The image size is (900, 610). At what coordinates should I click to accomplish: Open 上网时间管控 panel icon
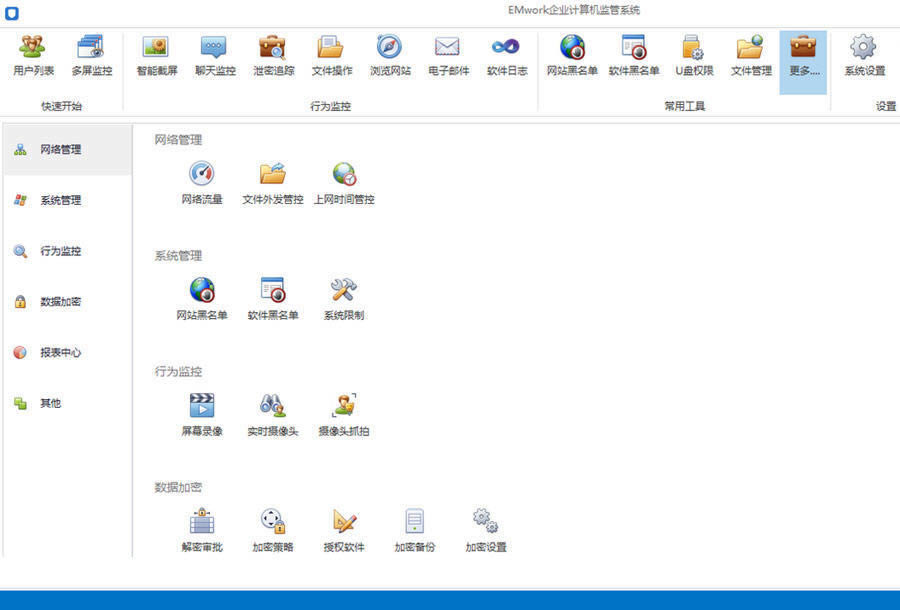click(x=344, y=183)
